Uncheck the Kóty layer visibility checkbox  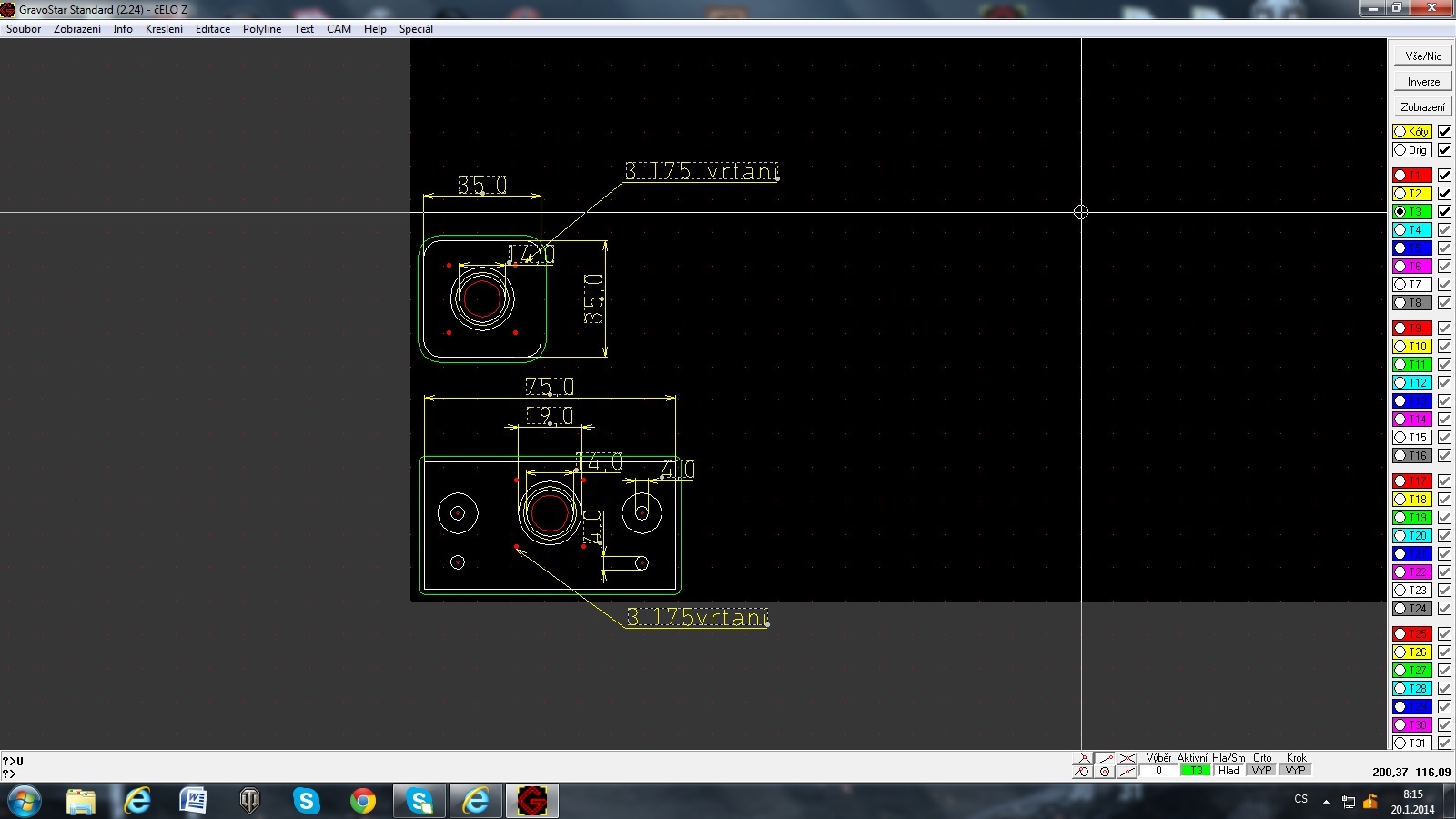tap(1444, 132)
